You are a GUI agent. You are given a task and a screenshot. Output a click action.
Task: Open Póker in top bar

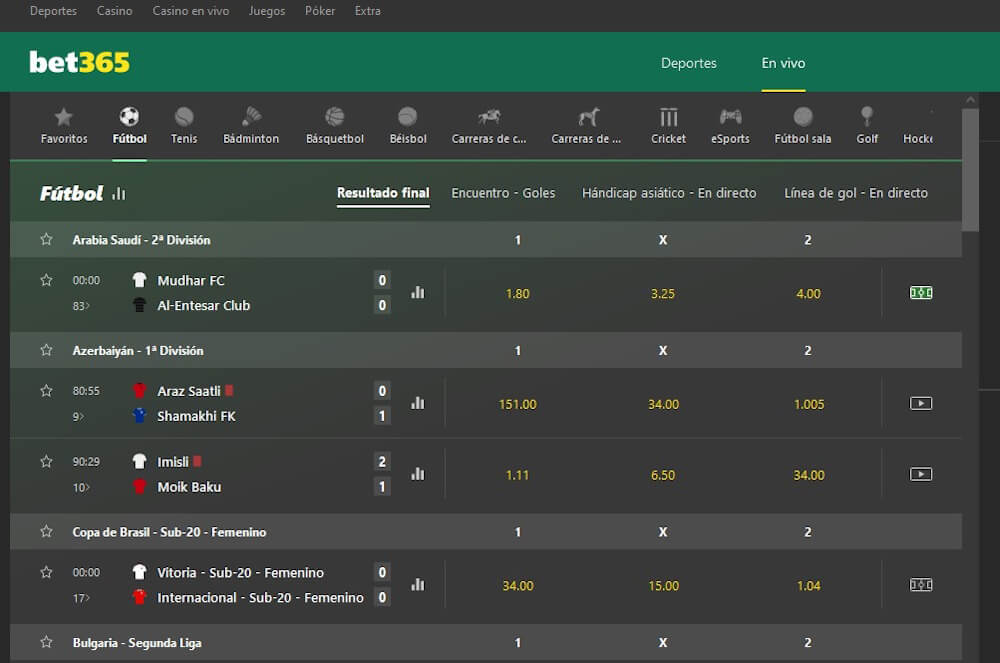[x=320, y=11]
